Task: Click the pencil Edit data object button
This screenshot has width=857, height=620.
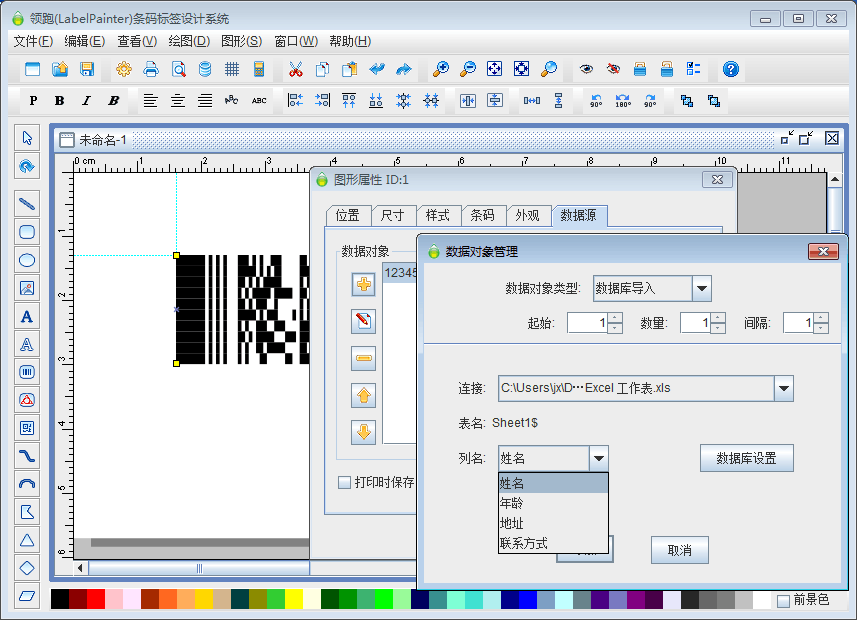Action: point(363,321)
